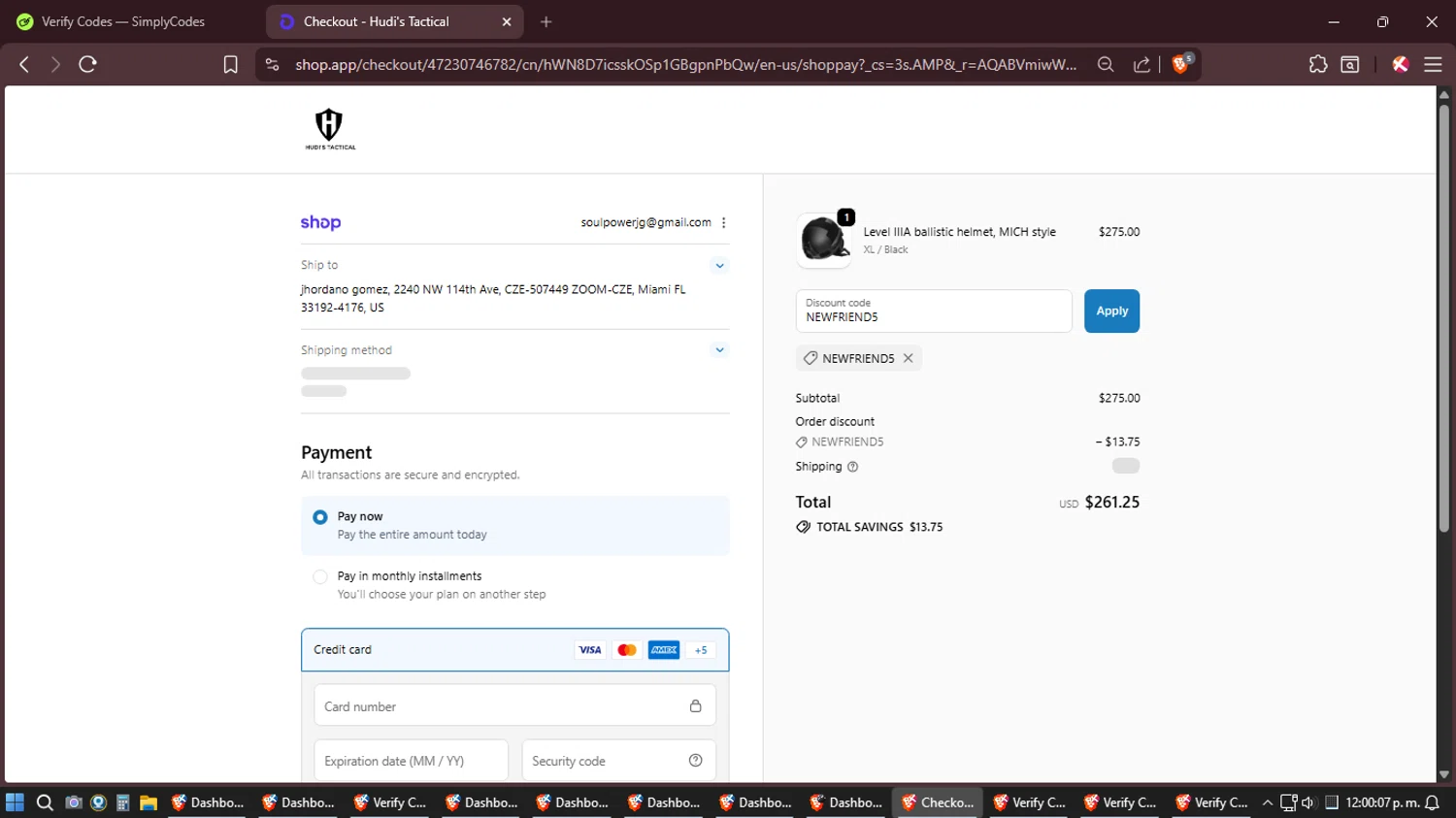Open site settings icon in address bar

273,64
